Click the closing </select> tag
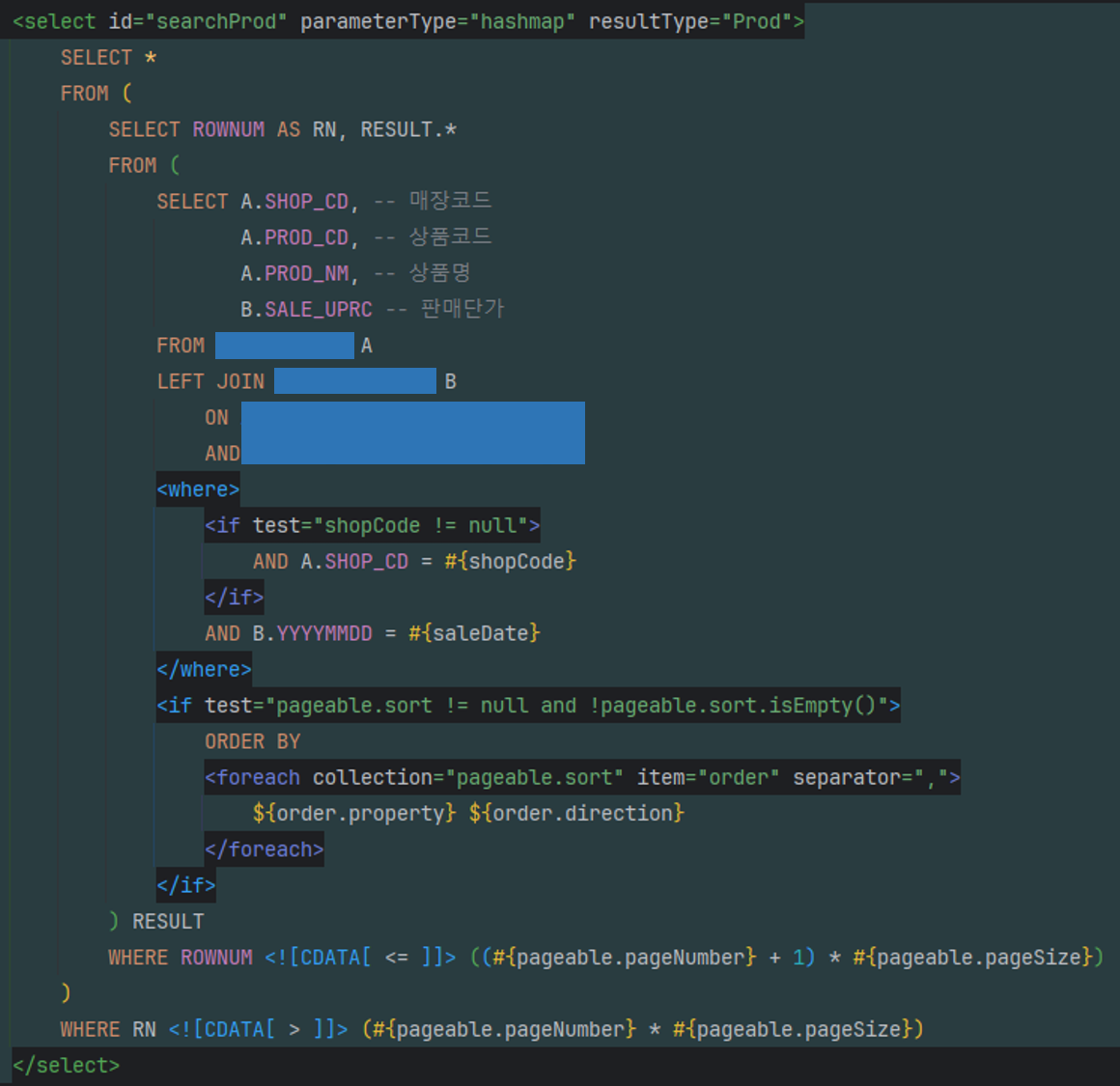 pyautogui.click(x=67, y=1066)
